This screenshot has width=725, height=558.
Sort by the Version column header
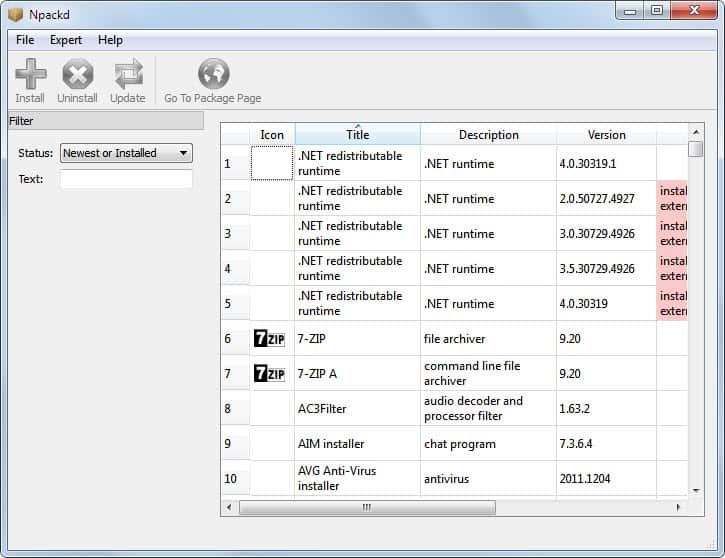coord(607,135)
